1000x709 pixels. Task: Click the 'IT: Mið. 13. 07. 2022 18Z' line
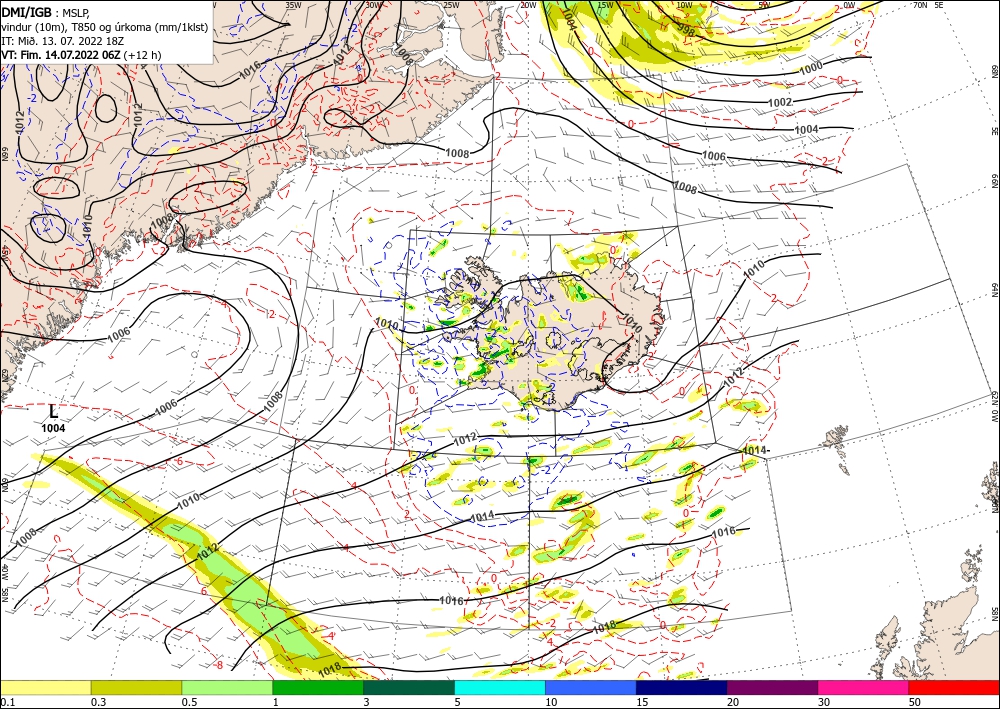point(62,41)
